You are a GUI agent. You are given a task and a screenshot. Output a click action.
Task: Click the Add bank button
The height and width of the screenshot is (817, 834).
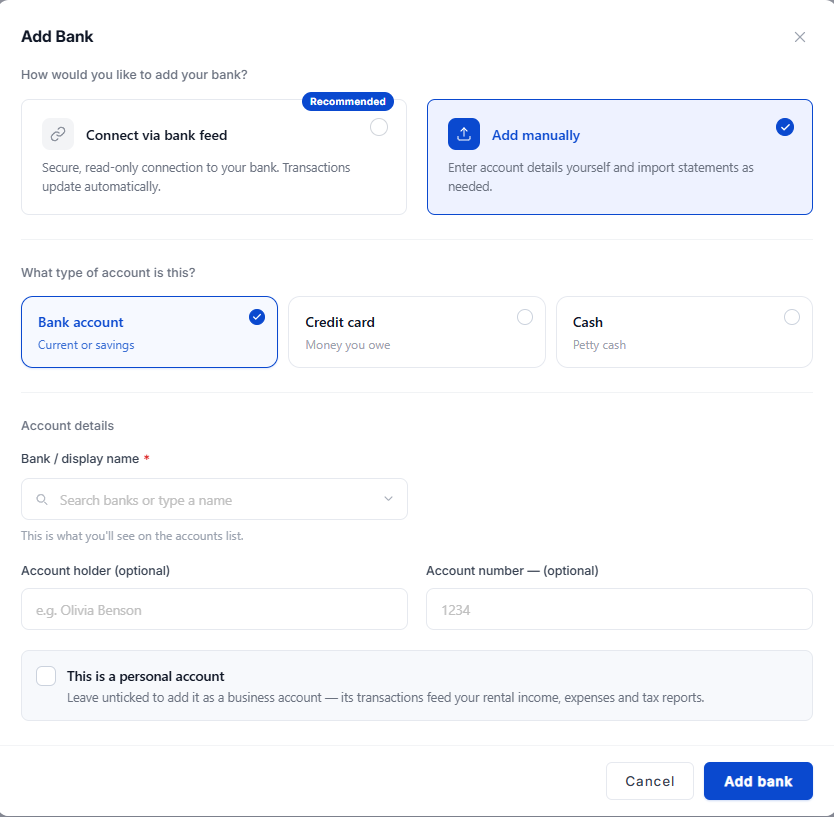coord(758,781)
